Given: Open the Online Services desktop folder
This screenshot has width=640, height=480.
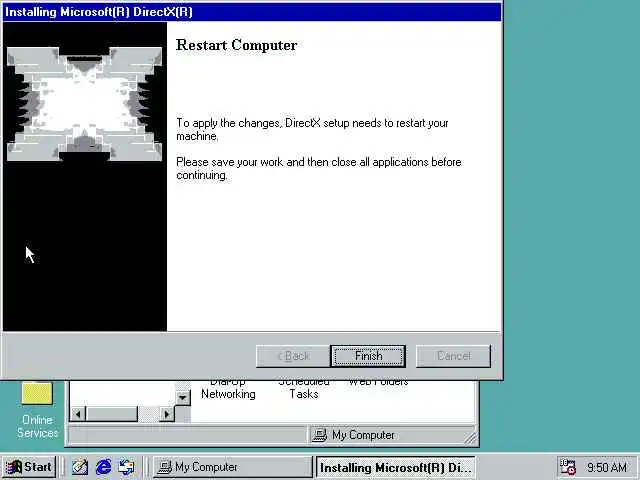Looking at the screenshot, I should 37,409.
